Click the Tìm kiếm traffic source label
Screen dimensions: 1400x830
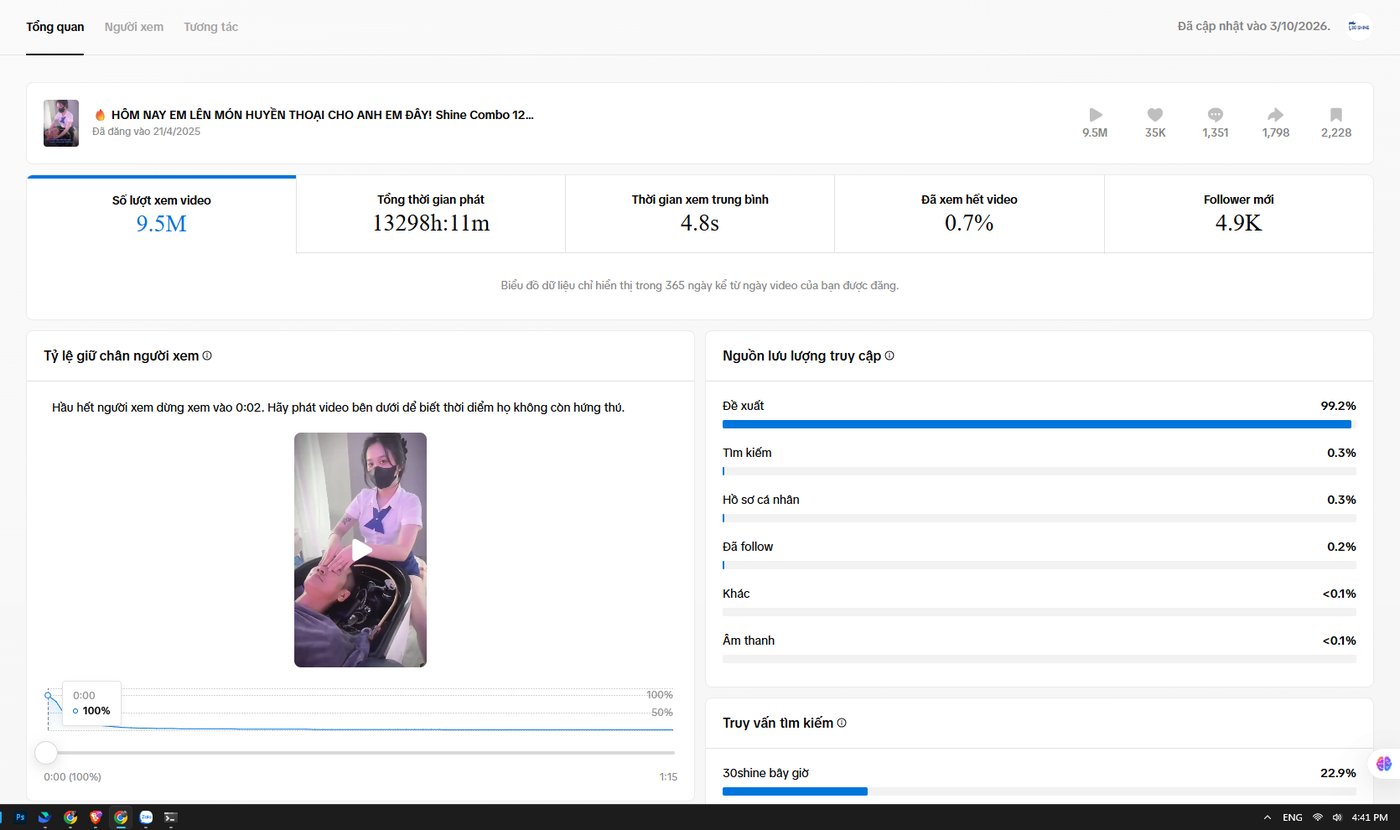(x=747, y=453)
